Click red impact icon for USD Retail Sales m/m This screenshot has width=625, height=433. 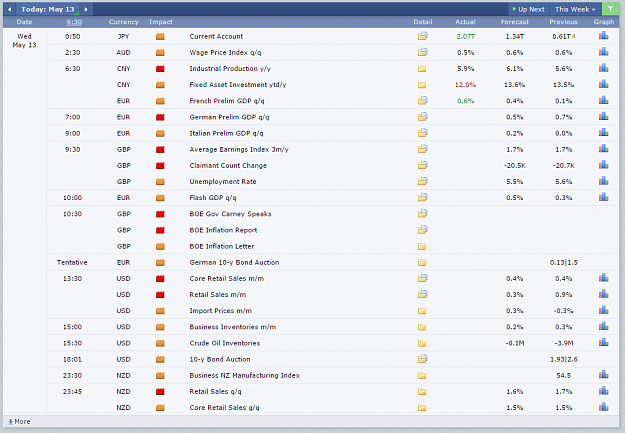pos(160,295)
